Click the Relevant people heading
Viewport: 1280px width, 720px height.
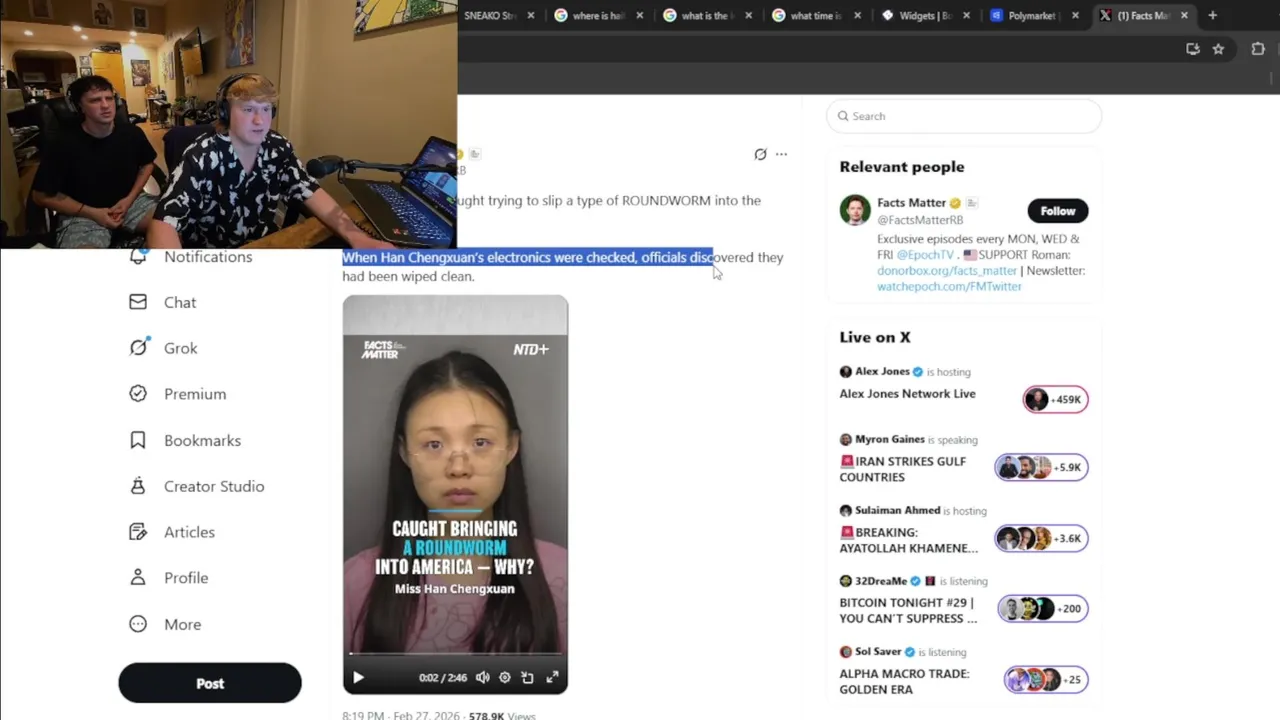click(x=902, y=167)
